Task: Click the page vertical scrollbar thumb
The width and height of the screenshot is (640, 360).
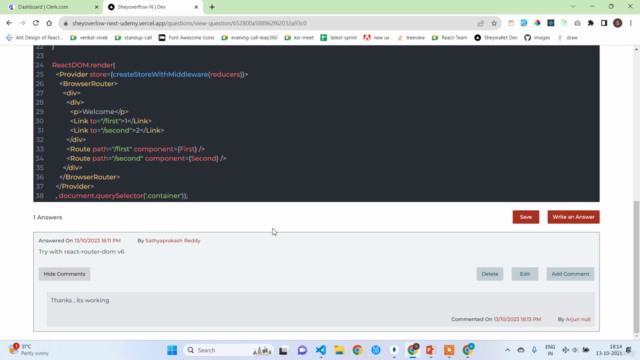Action: point(636,266)
